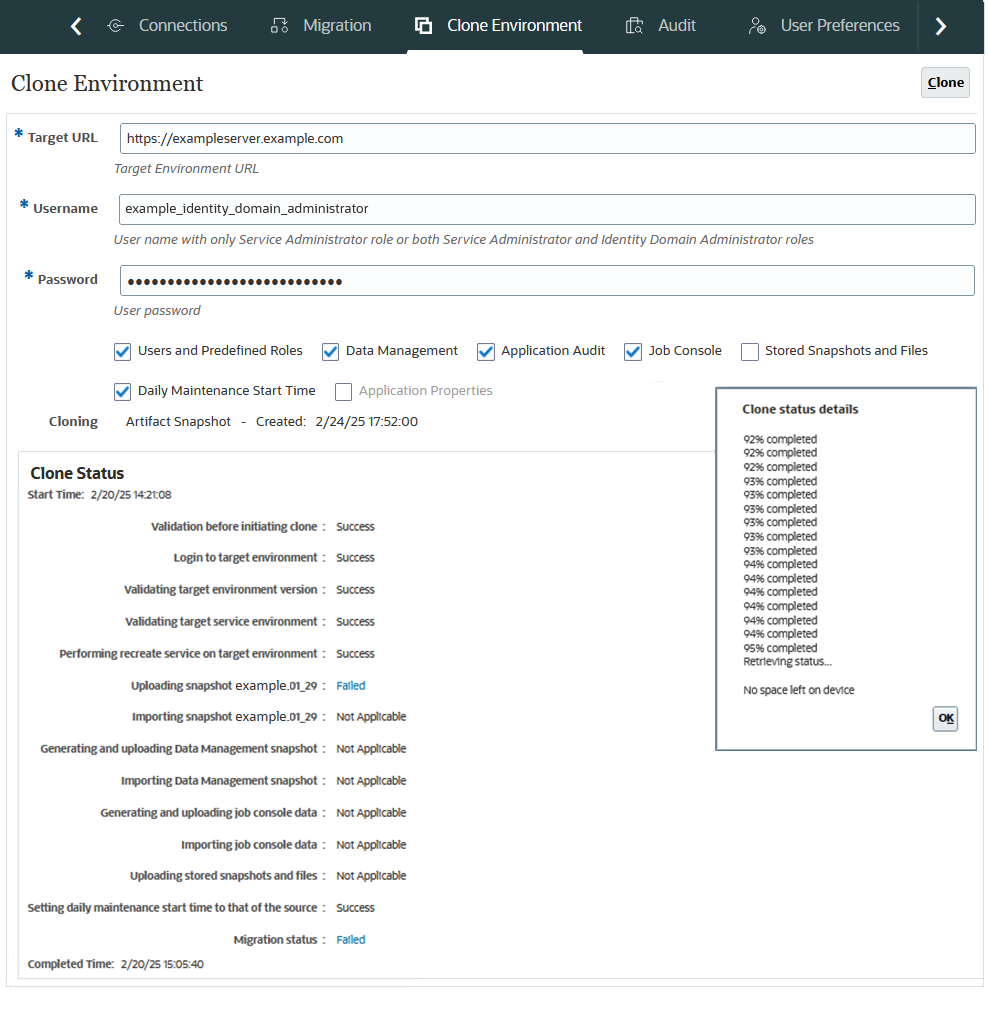Expand navigation with the right chevron arrow
Image resolution: width=989 pixels, height=1021 pixels.
pos(940,26)
